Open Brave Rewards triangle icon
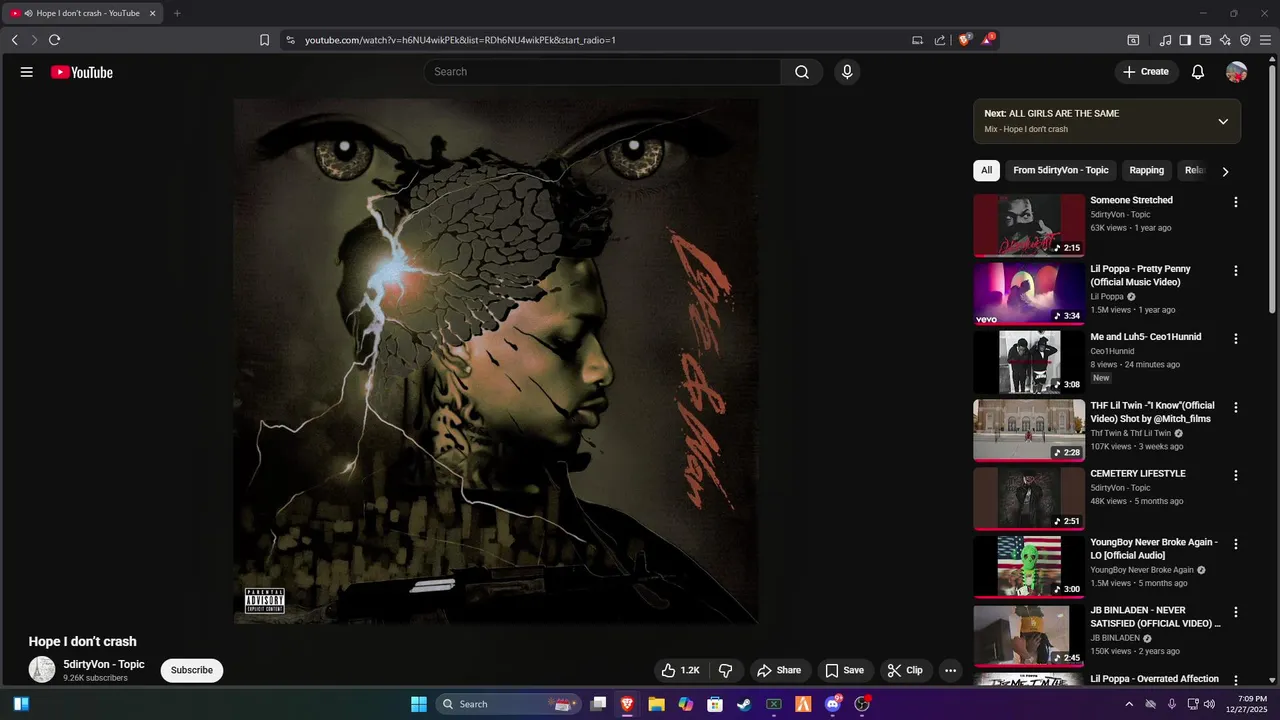 click(988, 40)
